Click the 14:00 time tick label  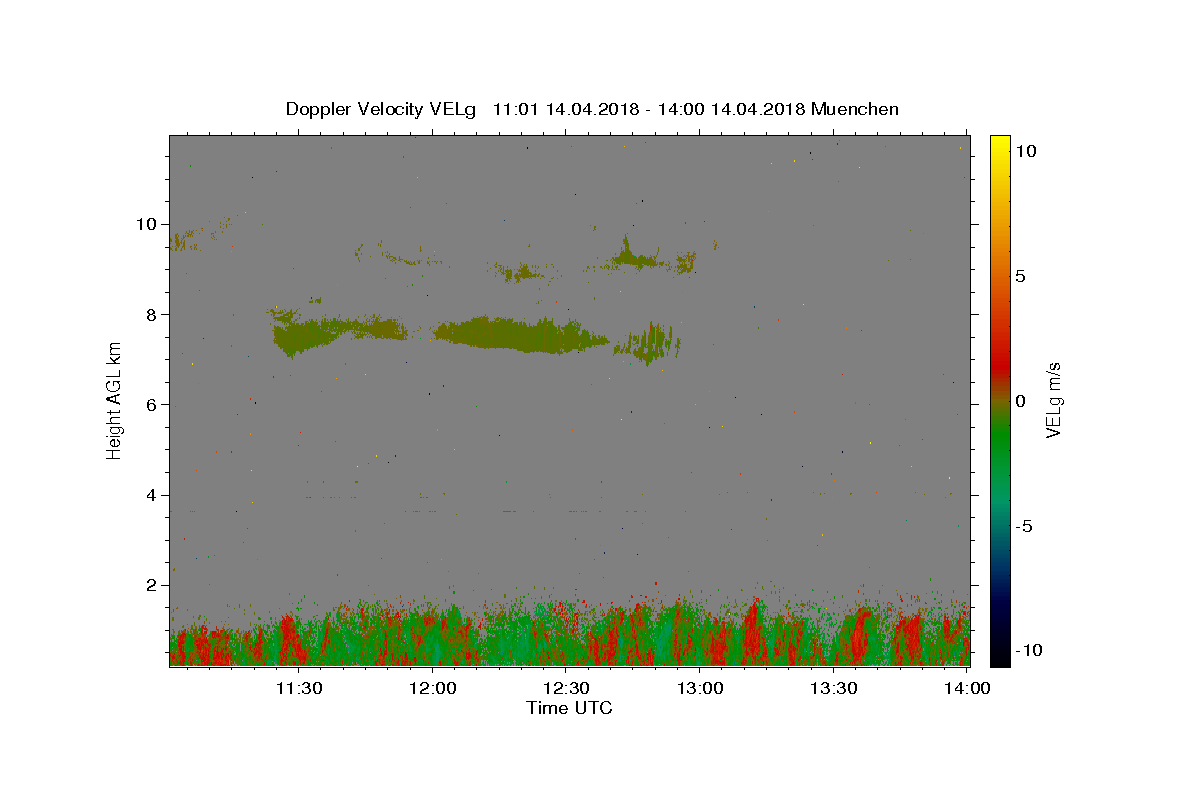[x=967, y=688]
